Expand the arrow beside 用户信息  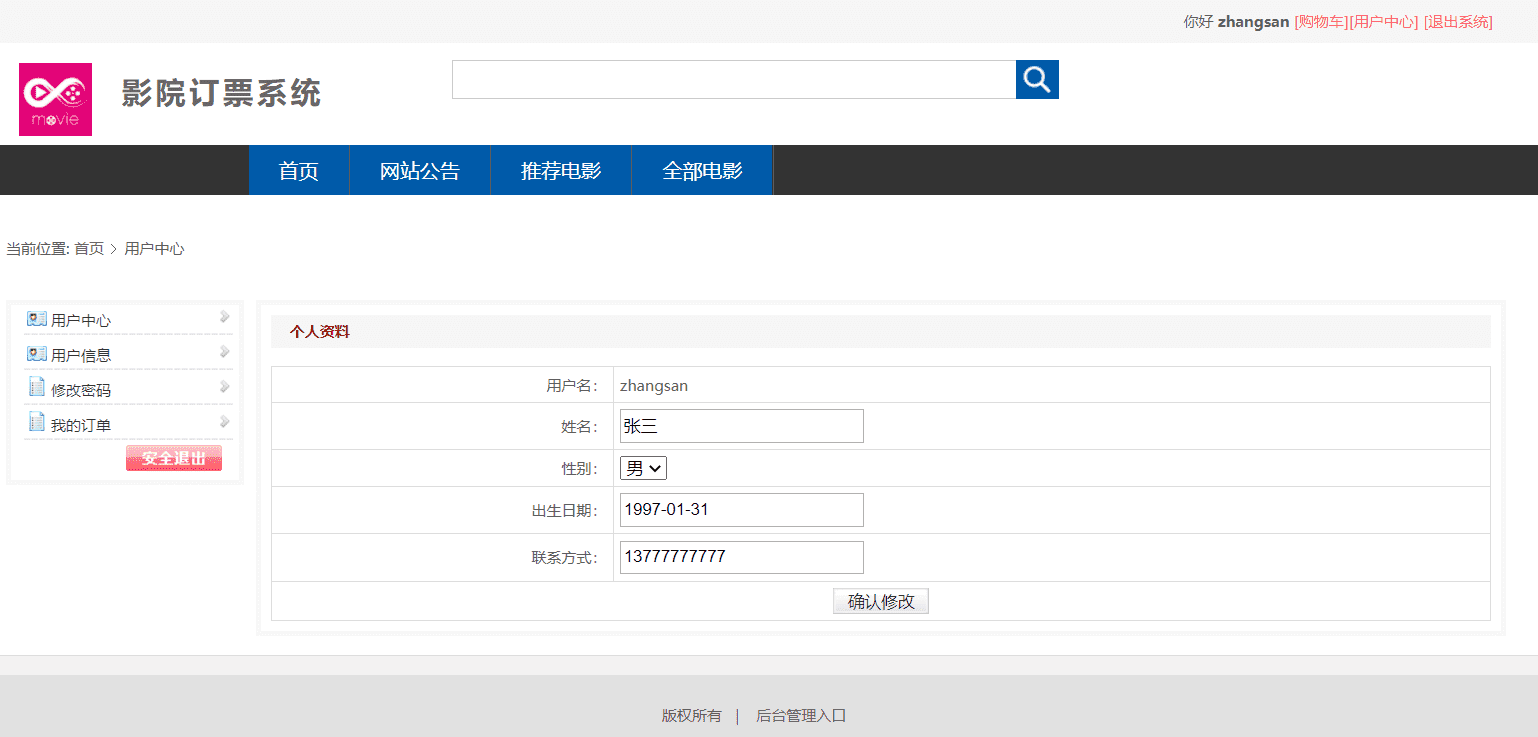pos(225,352)
